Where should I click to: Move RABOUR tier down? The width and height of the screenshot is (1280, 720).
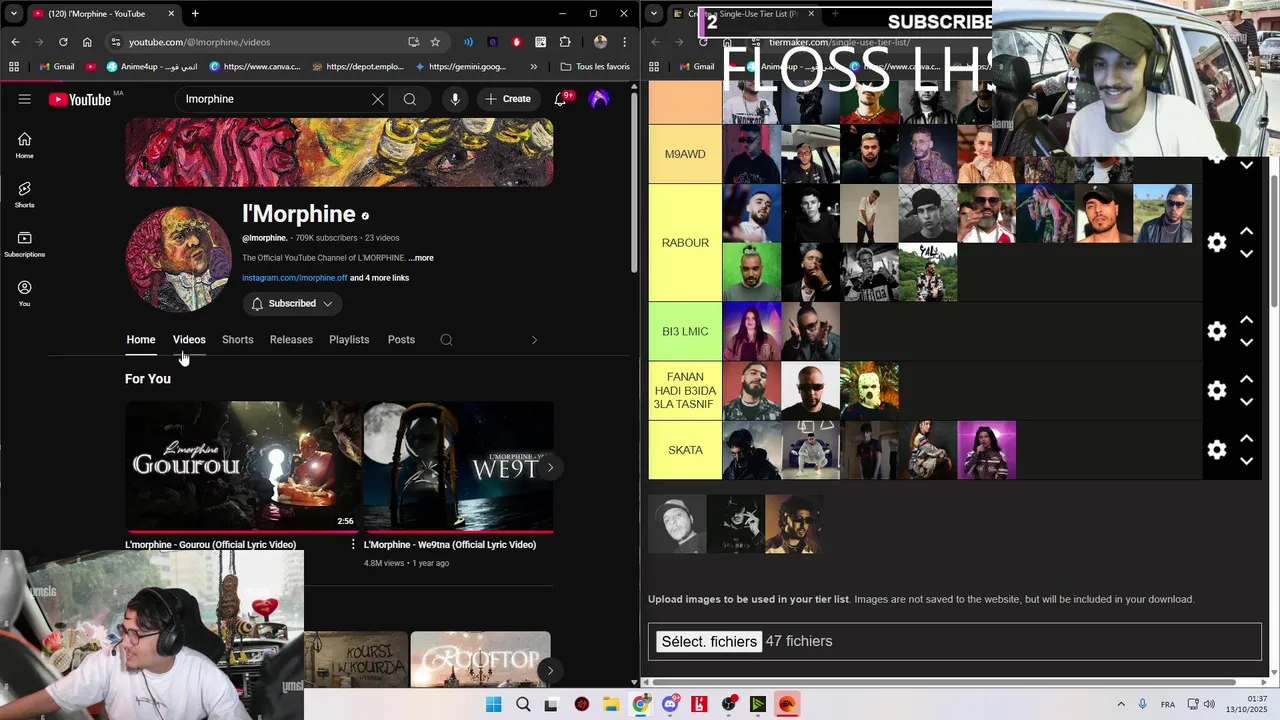1246,254
